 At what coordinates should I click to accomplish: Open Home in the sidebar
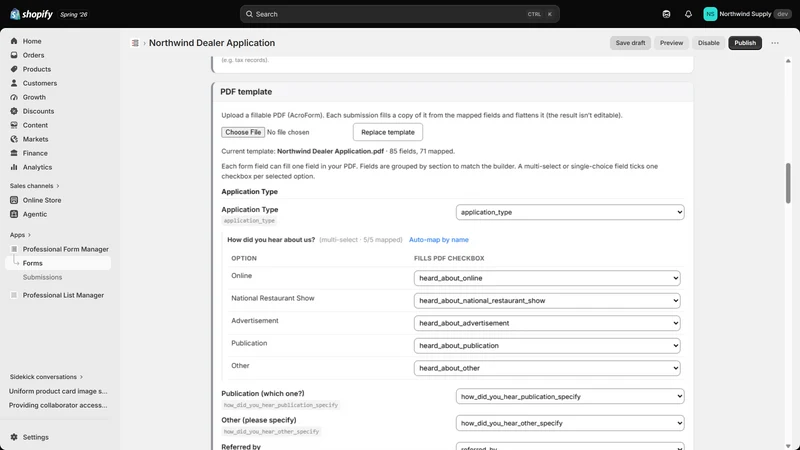(32, 41)
